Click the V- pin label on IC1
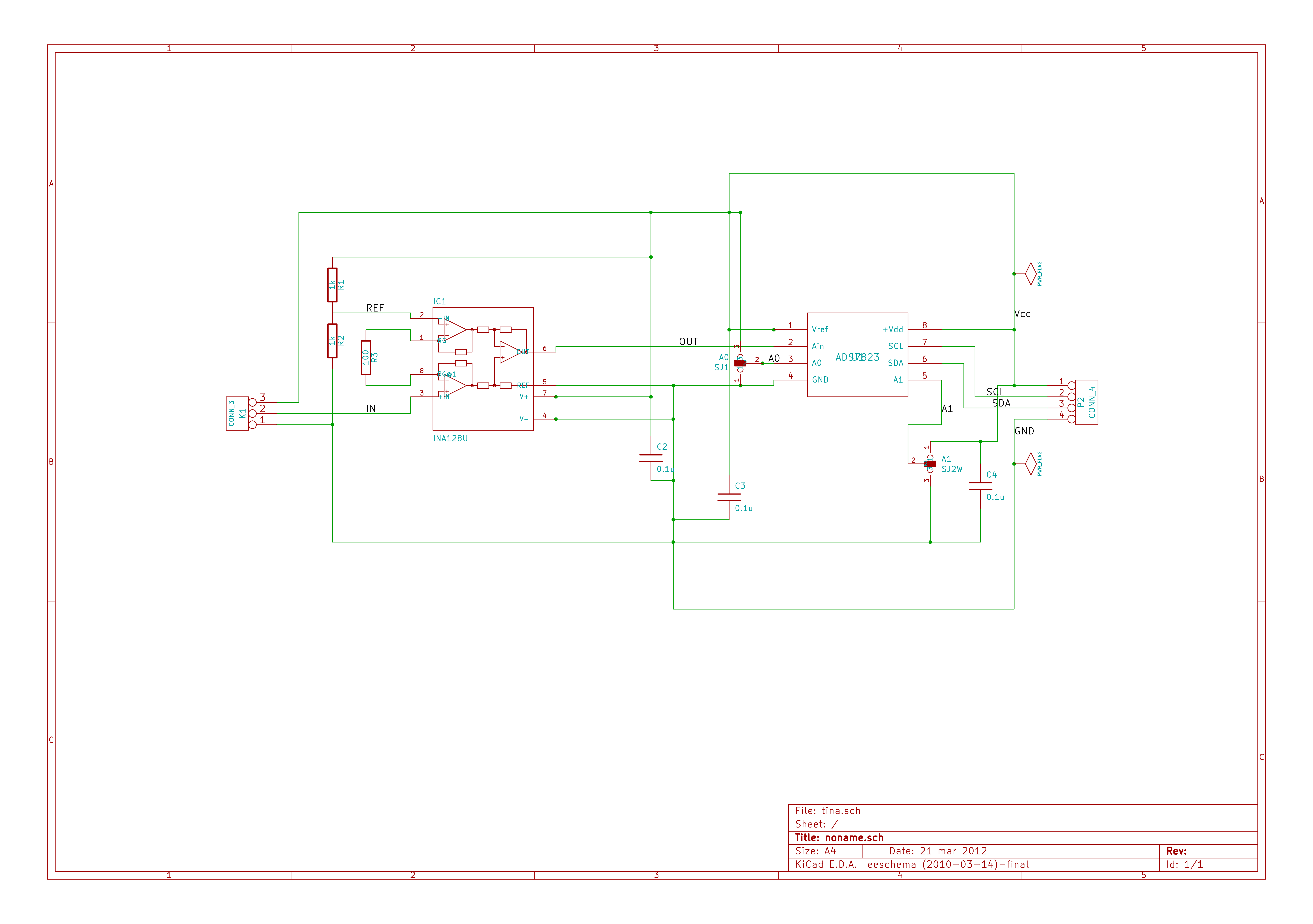1313x924 pixels. click(524, 419)
